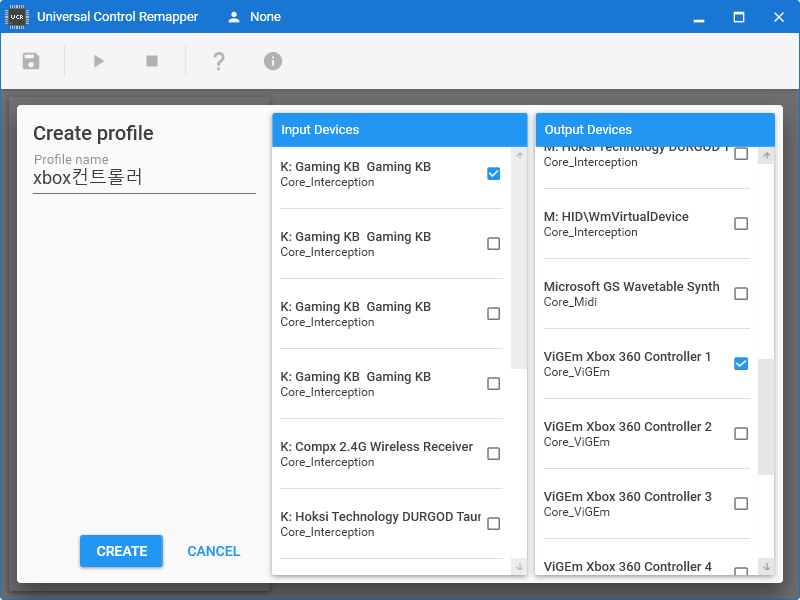Click the "Universal Control Remapper" window title
The image size is (800, 600).
coord(117,17)
